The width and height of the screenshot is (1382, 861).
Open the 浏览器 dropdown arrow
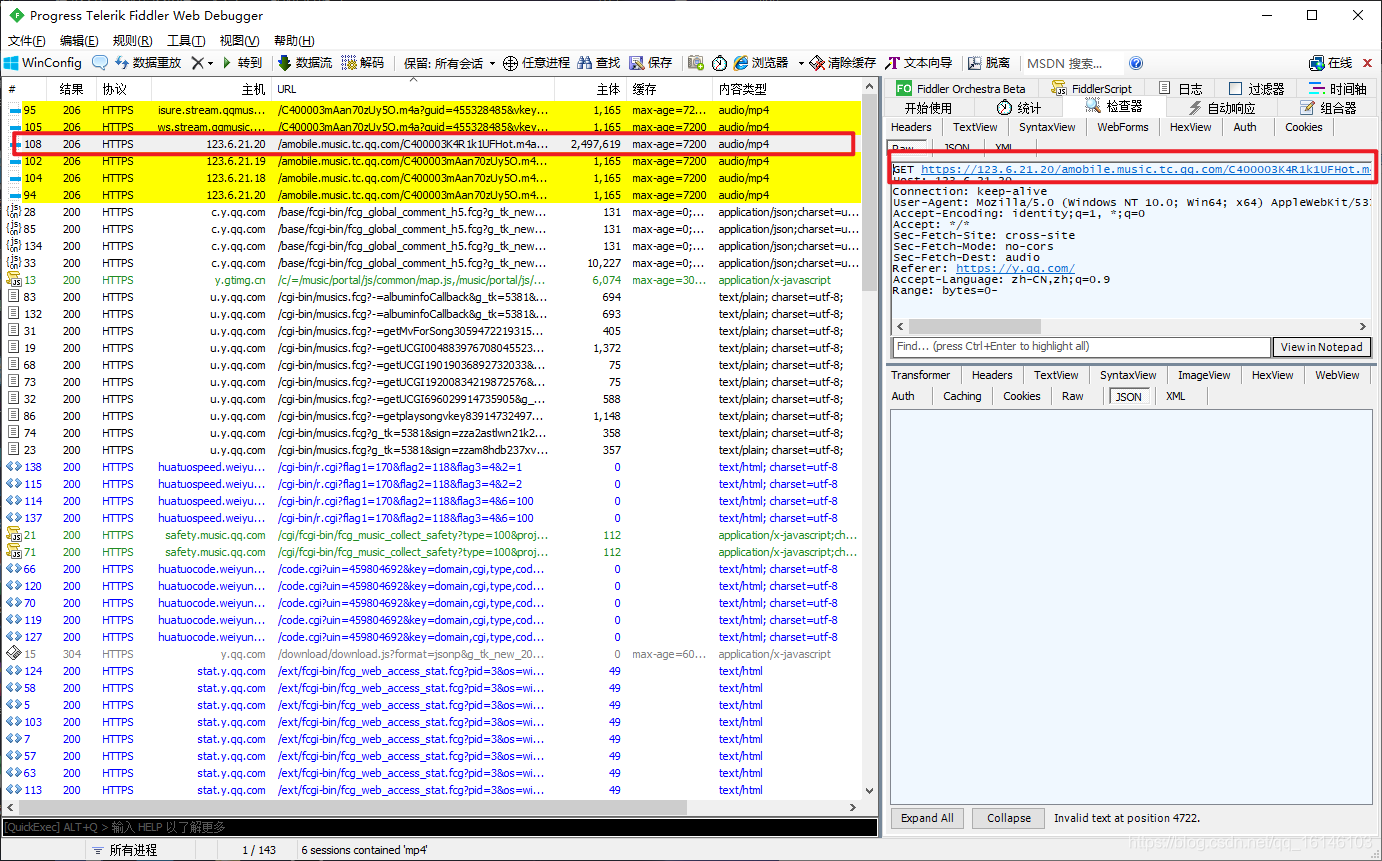[x=801, y=63]
